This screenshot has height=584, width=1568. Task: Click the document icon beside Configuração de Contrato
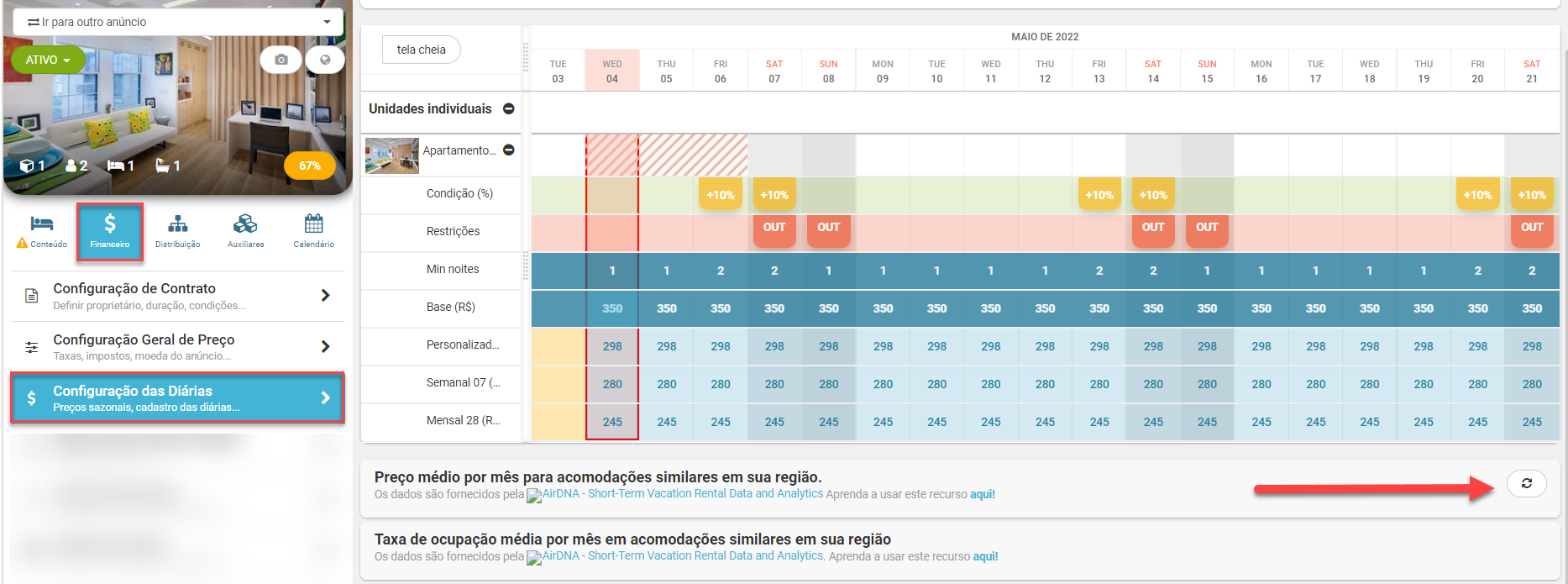(32, 296)
